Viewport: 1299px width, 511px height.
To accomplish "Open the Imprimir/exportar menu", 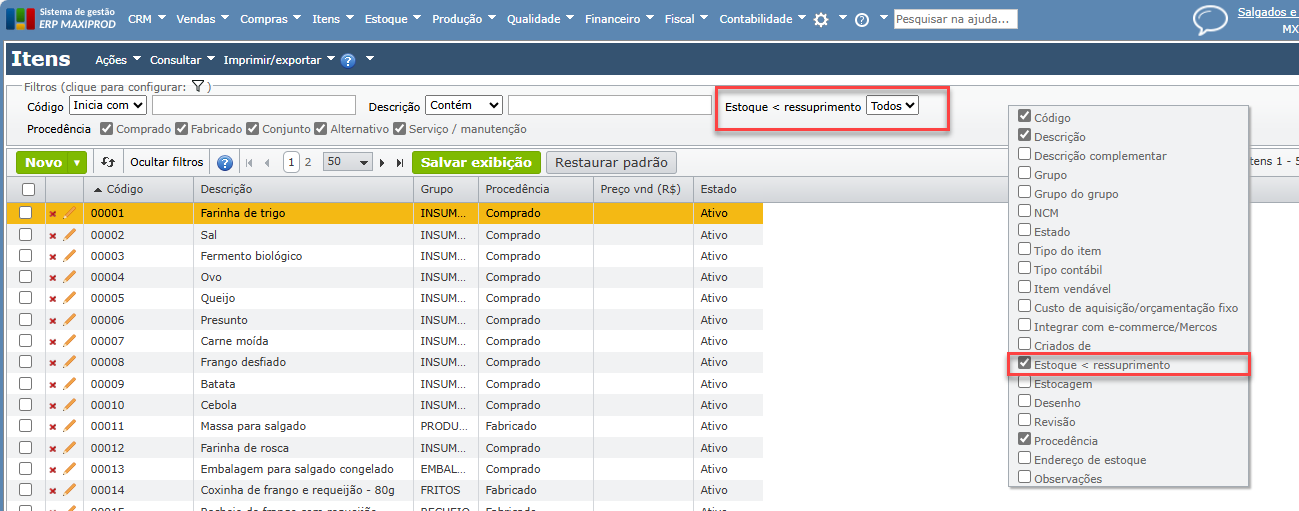I will (279, 60).
